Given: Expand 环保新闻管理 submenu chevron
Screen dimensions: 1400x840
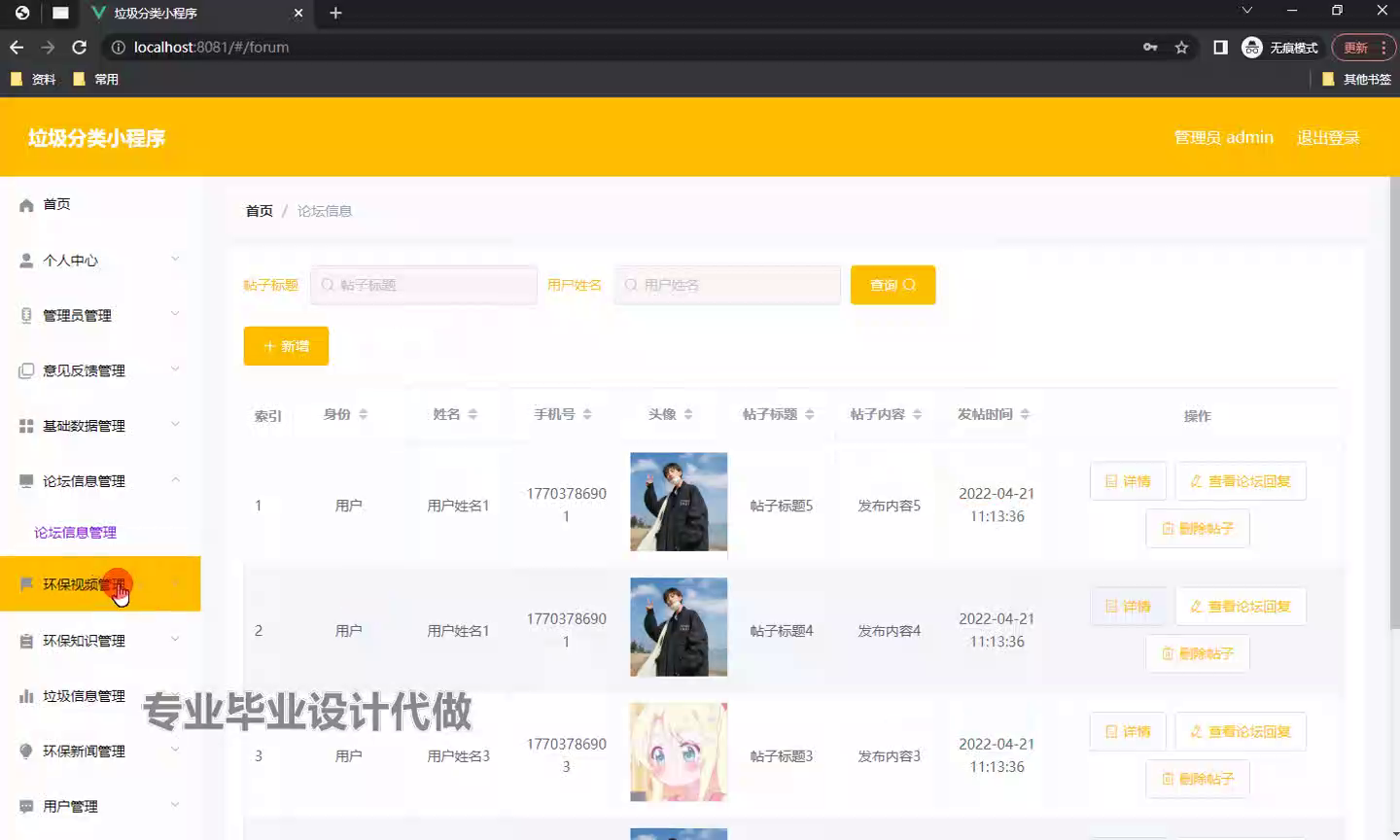Looking at the screenshot, I should [175, 749].
